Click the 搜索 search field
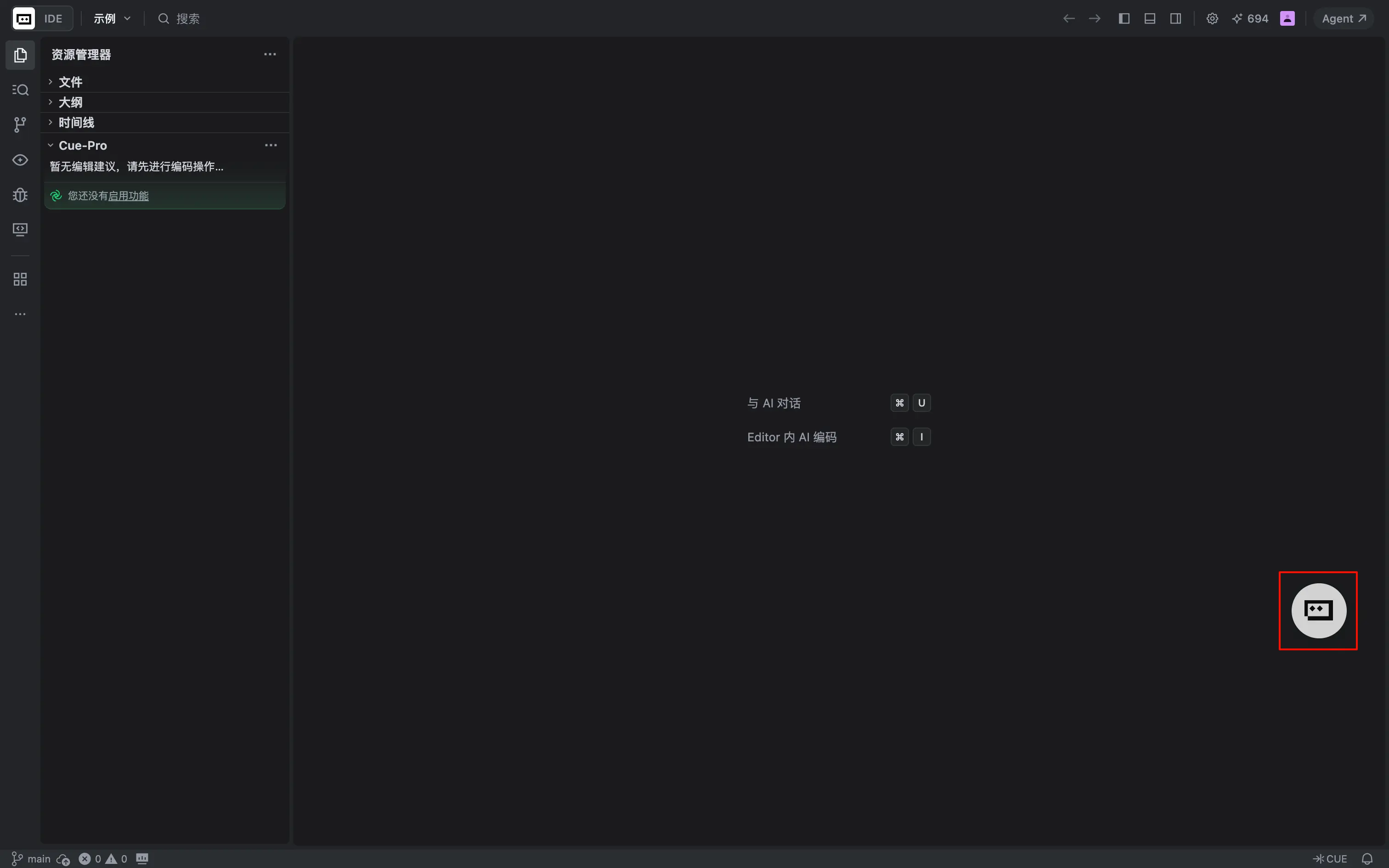1389x868 pixels. click(179, 18)
